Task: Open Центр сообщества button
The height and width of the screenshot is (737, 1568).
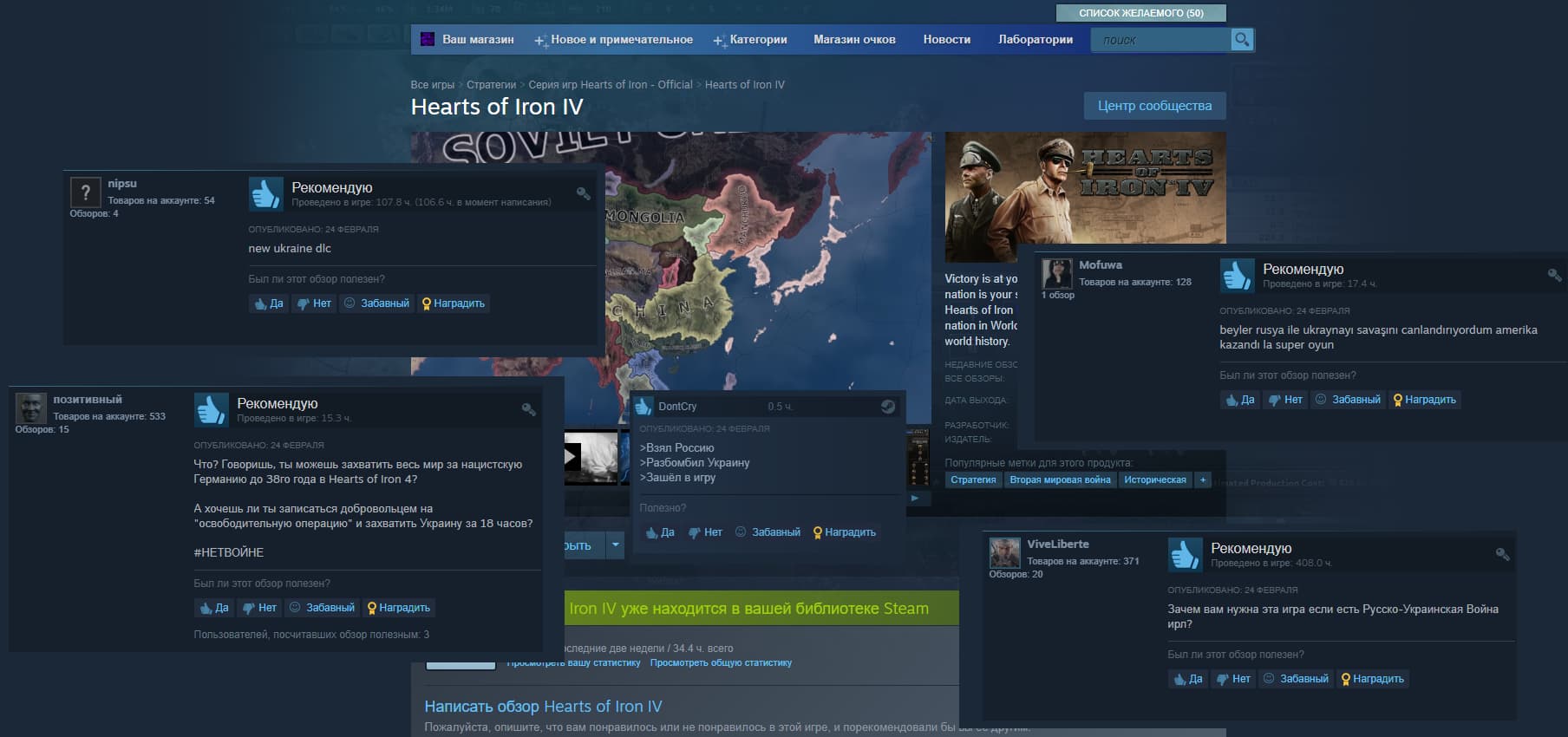Action: [x=1154, y=106]
